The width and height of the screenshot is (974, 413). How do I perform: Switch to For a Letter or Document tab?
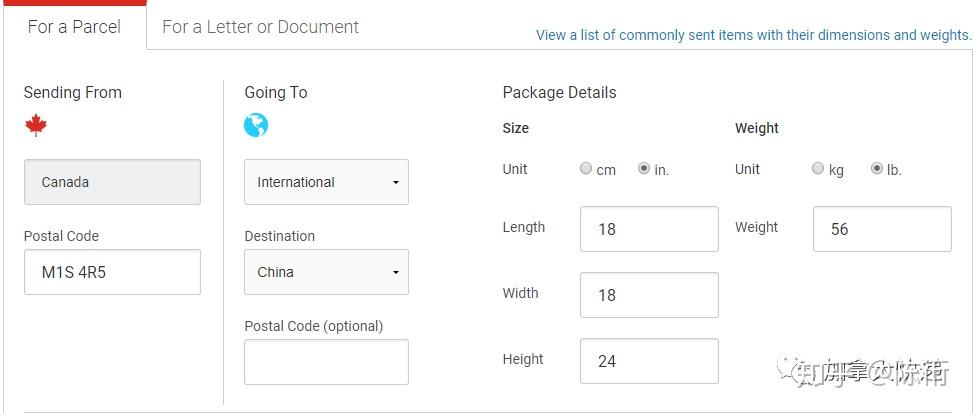pos(260,27)
